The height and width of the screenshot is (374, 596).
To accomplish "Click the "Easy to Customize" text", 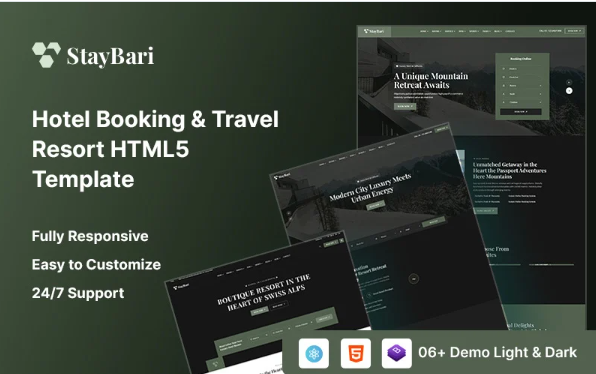I will point(96,265).
